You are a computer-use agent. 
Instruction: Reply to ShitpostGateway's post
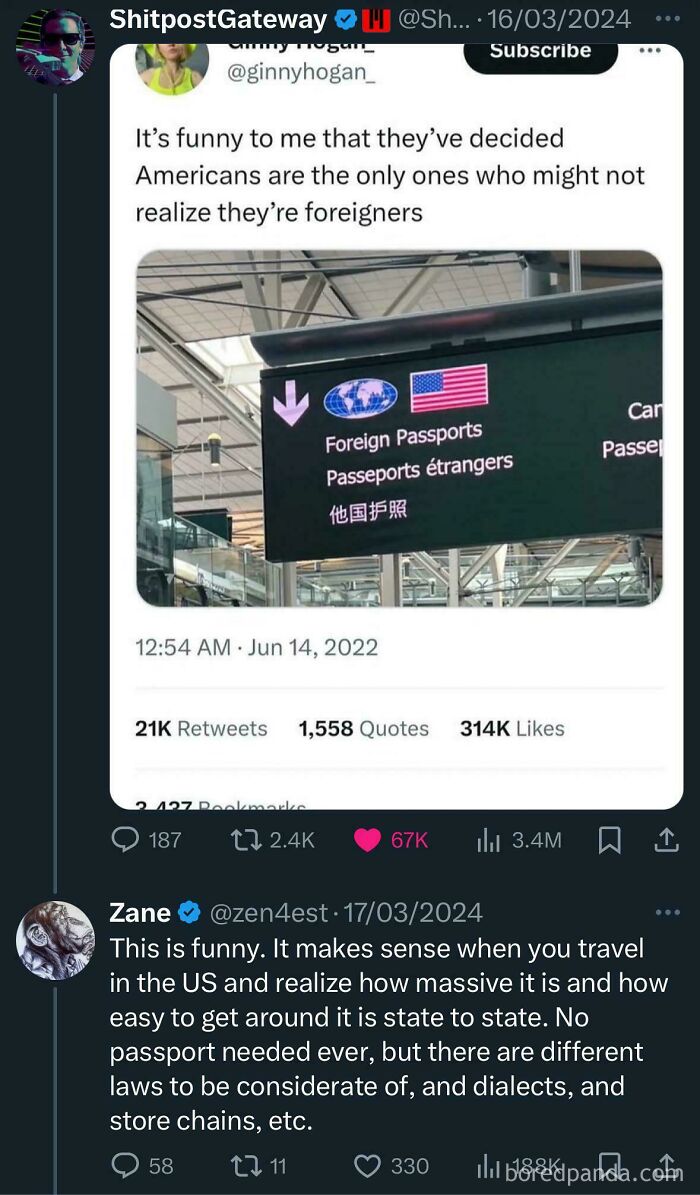[126, 840]
